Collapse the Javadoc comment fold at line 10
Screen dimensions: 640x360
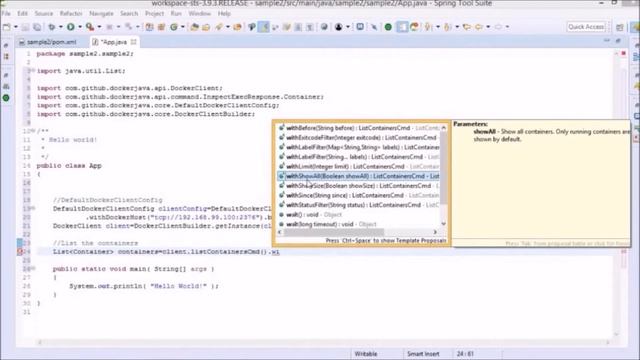(33, 131)
